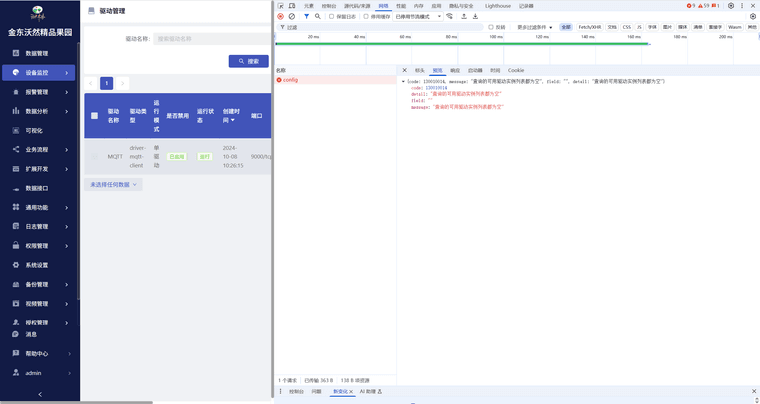
Task: Expand the 日志管理 submenu arrow
Action: tap(67, 227)
